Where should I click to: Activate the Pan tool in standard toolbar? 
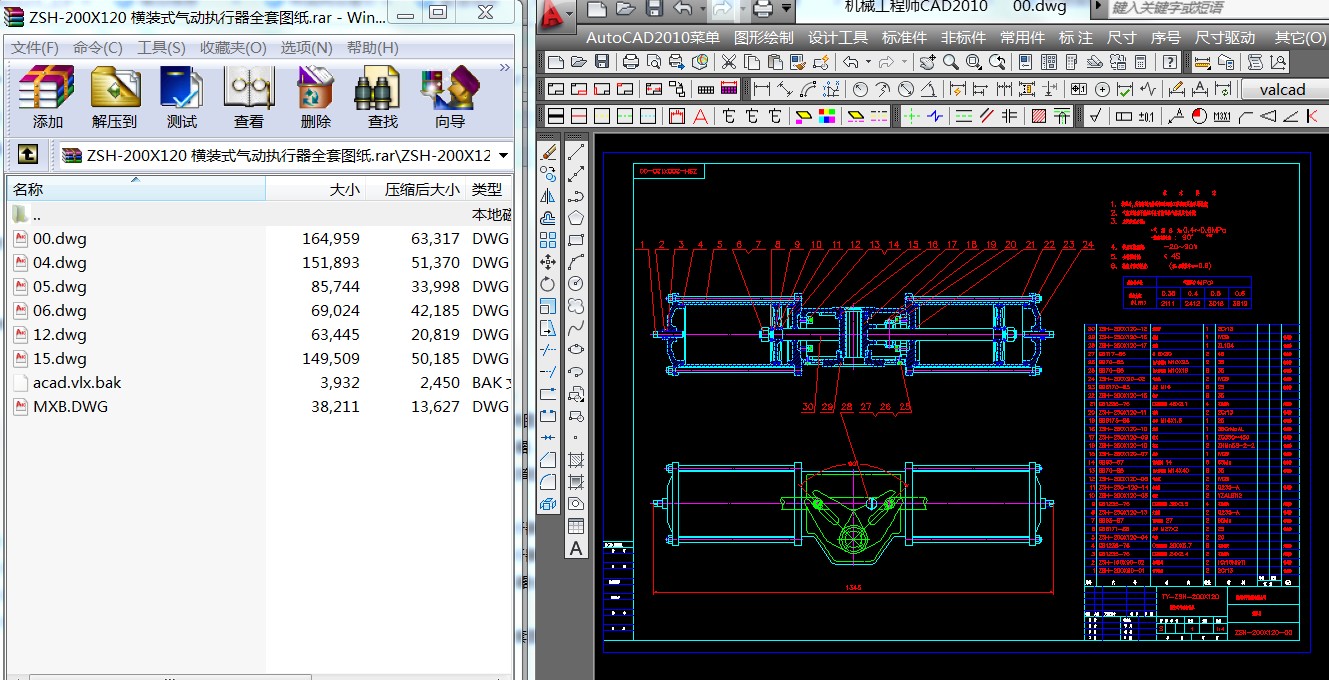(927, 62)
